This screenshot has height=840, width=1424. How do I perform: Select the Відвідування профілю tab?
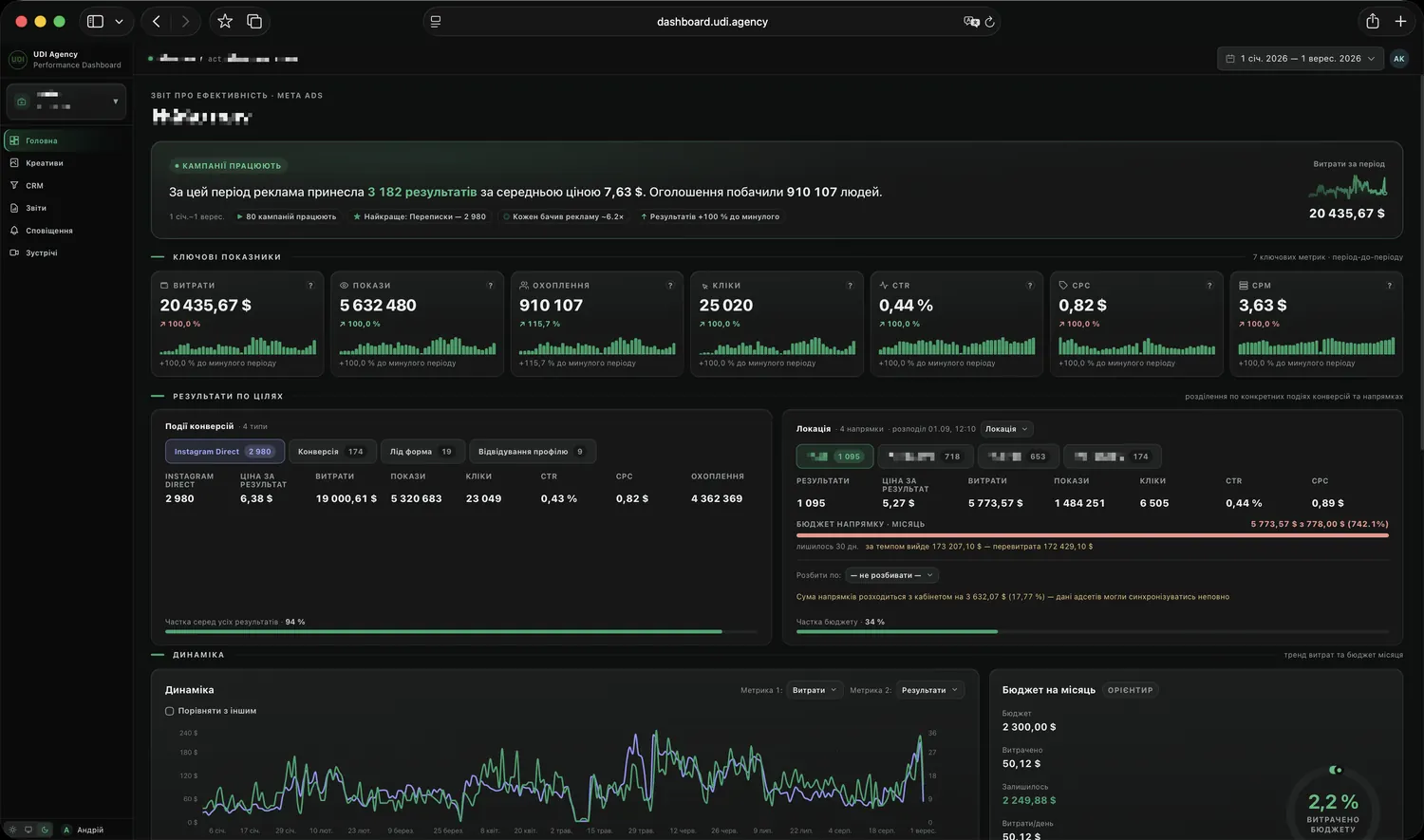(533, 452)
